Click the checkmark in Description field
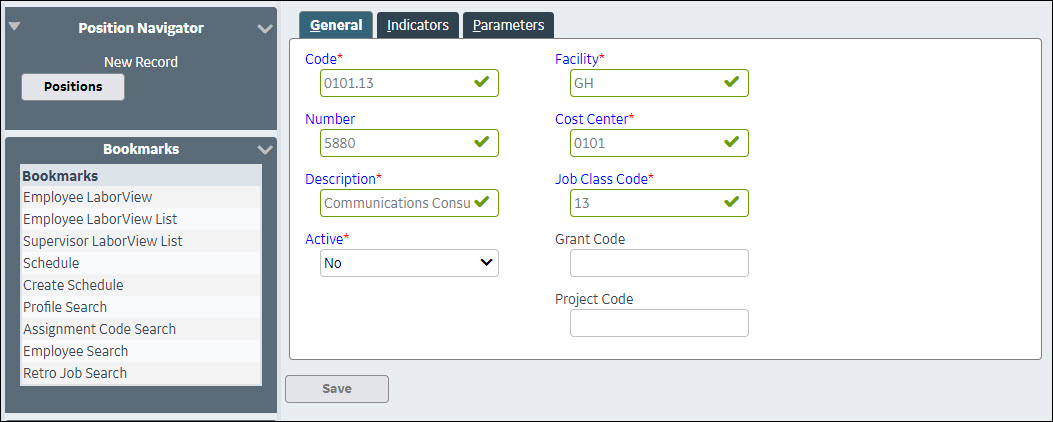Screen dimensions: 1053x422 [482, 203]
